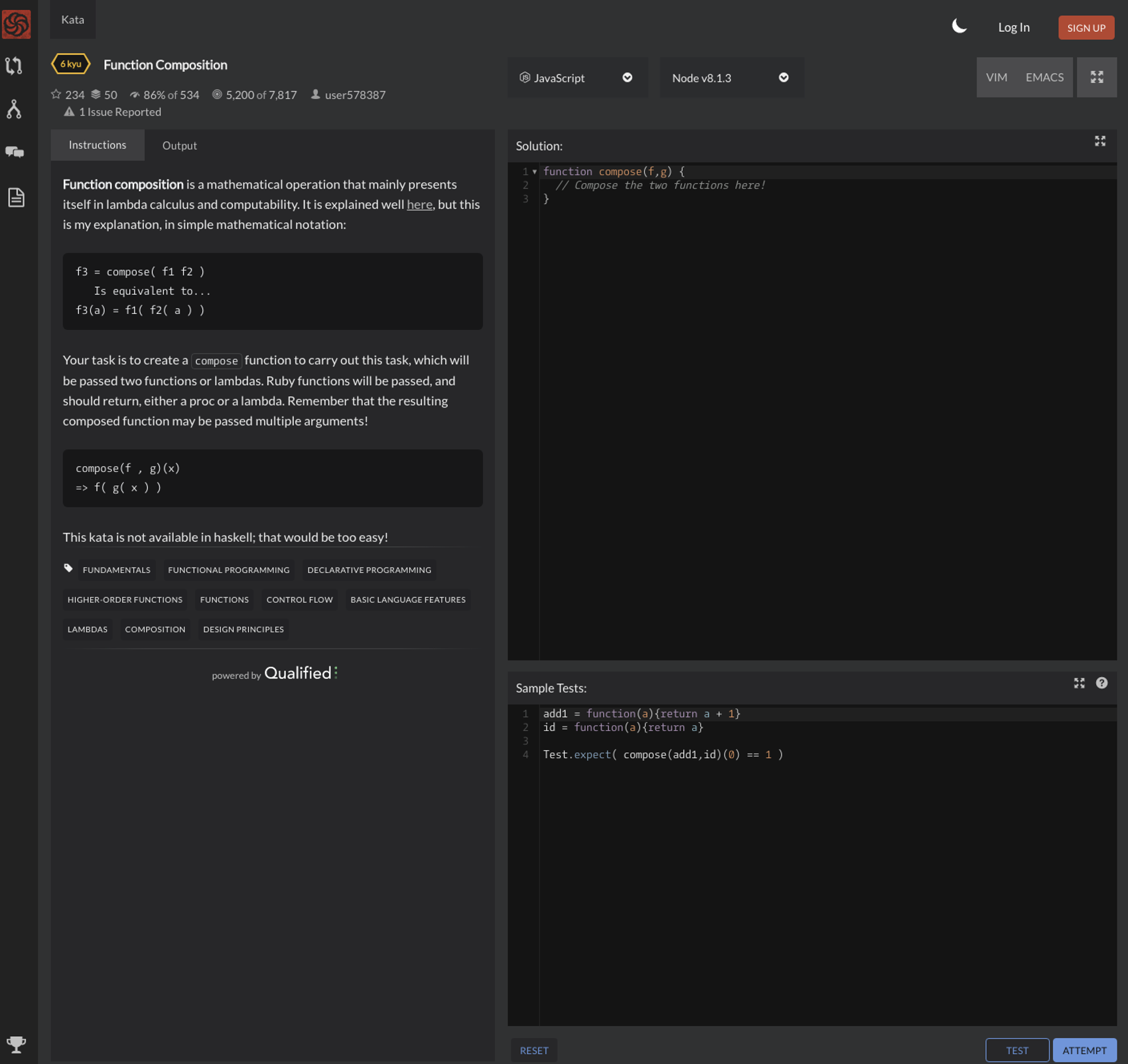This screenshot has height=1064, width=1128.
Task: Open the Kumite sidebar icon
Action: coord(14,110)
